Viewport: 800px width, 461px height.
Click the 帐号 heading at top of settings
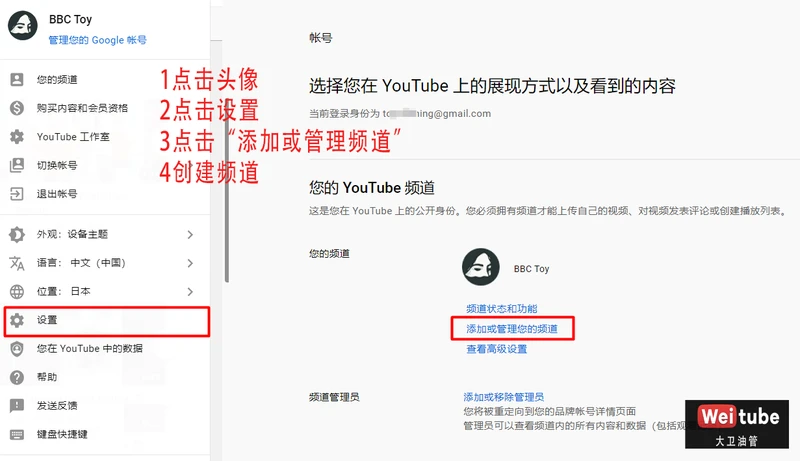tap(320, 38)
